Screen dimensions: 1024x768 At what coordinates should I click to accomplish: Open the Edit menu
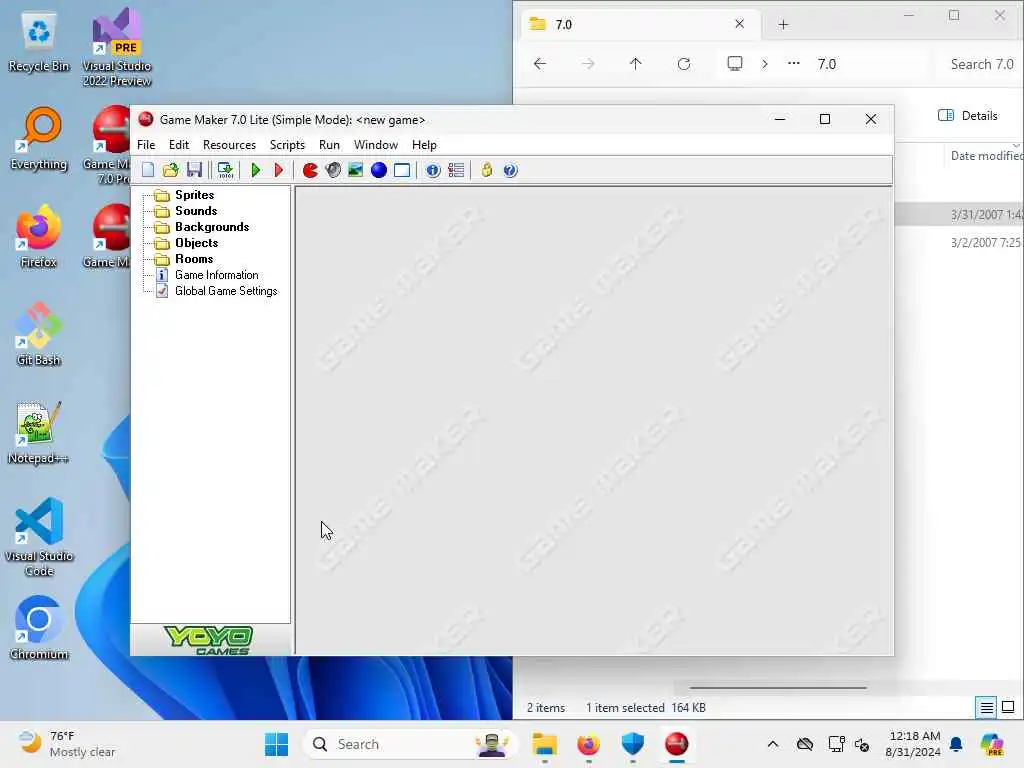[x=179, y=145]
